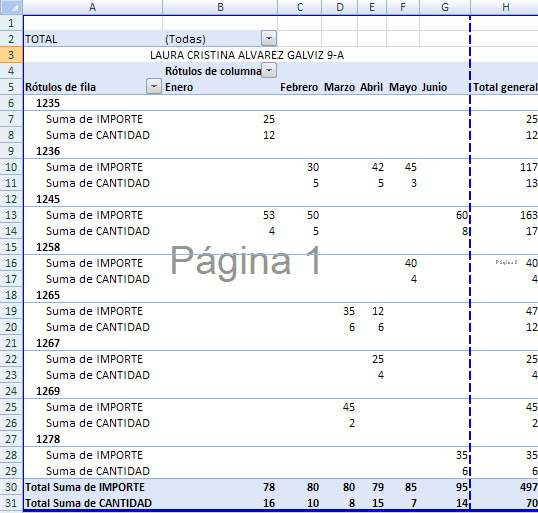Select Total general value 117 for 1236
Image resolution: width=538 pixels, height=513 pixels.
tap(529, 167)
